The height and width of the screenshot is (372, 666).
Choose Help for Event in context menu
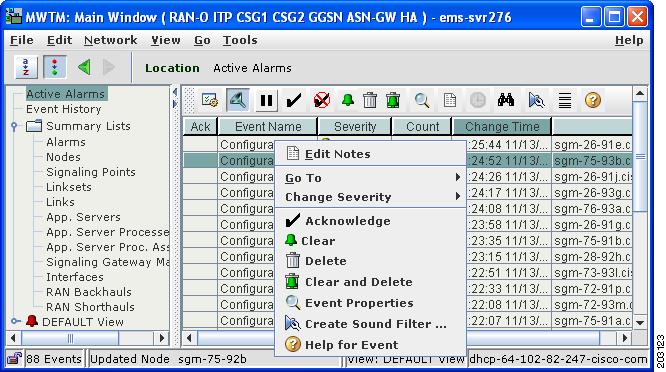point(371,344)
